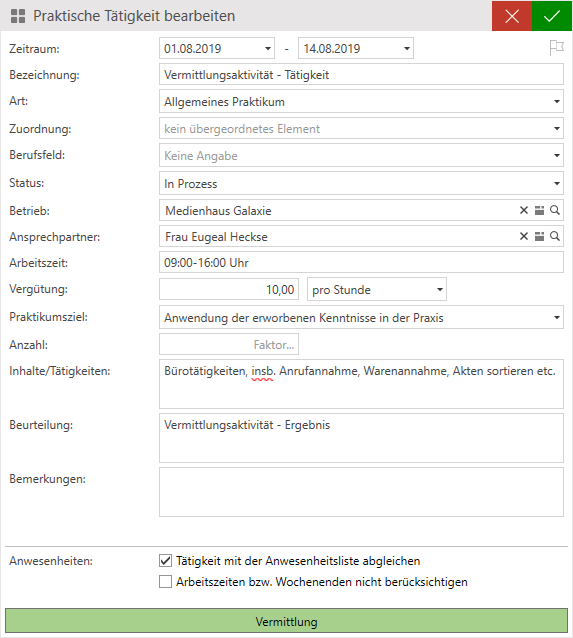Click the flag icon beside the date range

point(556,48)
